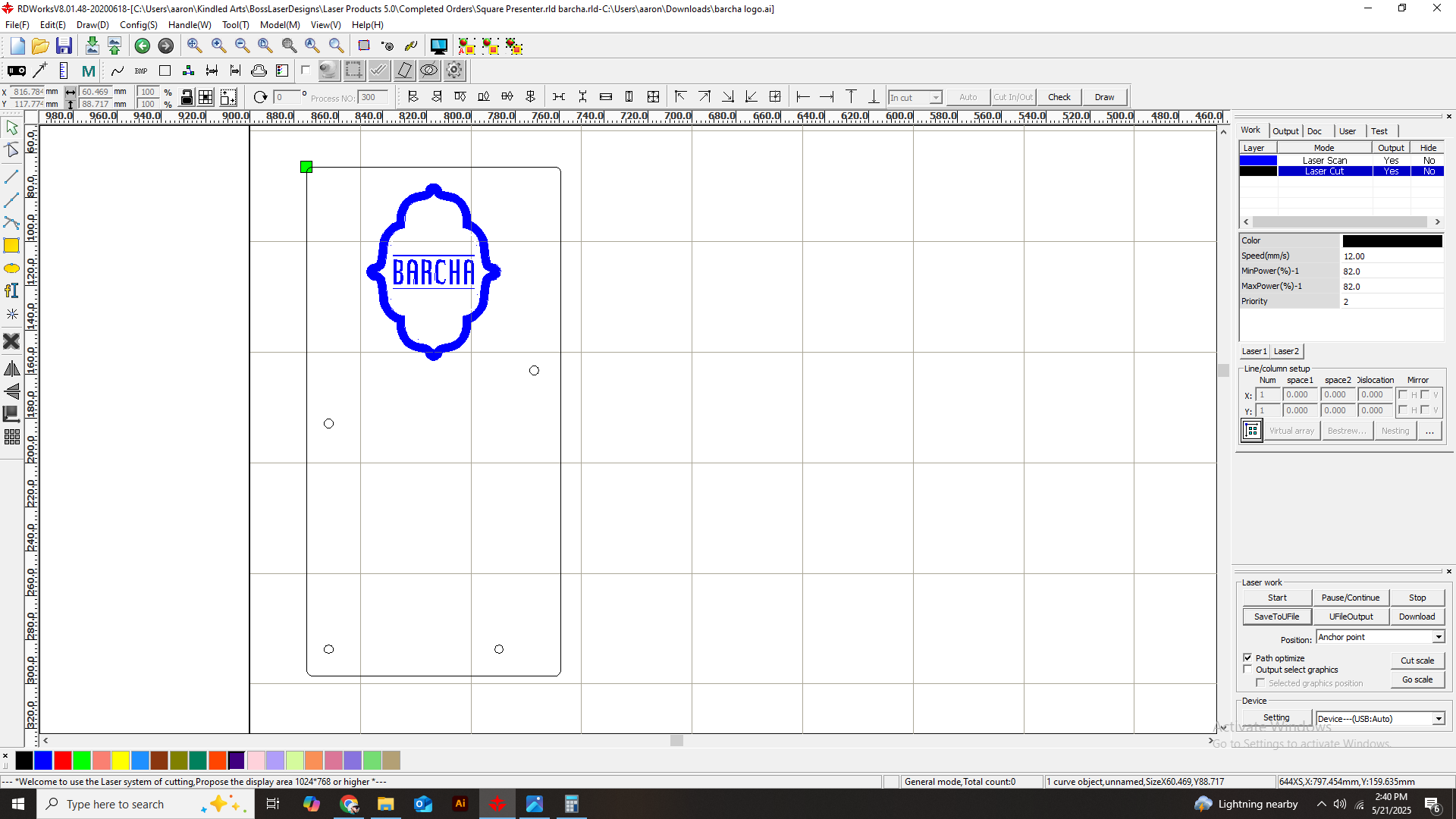Screen dimensions: 1456x819
Task: Click the Download button
Action: (x=1417, y=617)
